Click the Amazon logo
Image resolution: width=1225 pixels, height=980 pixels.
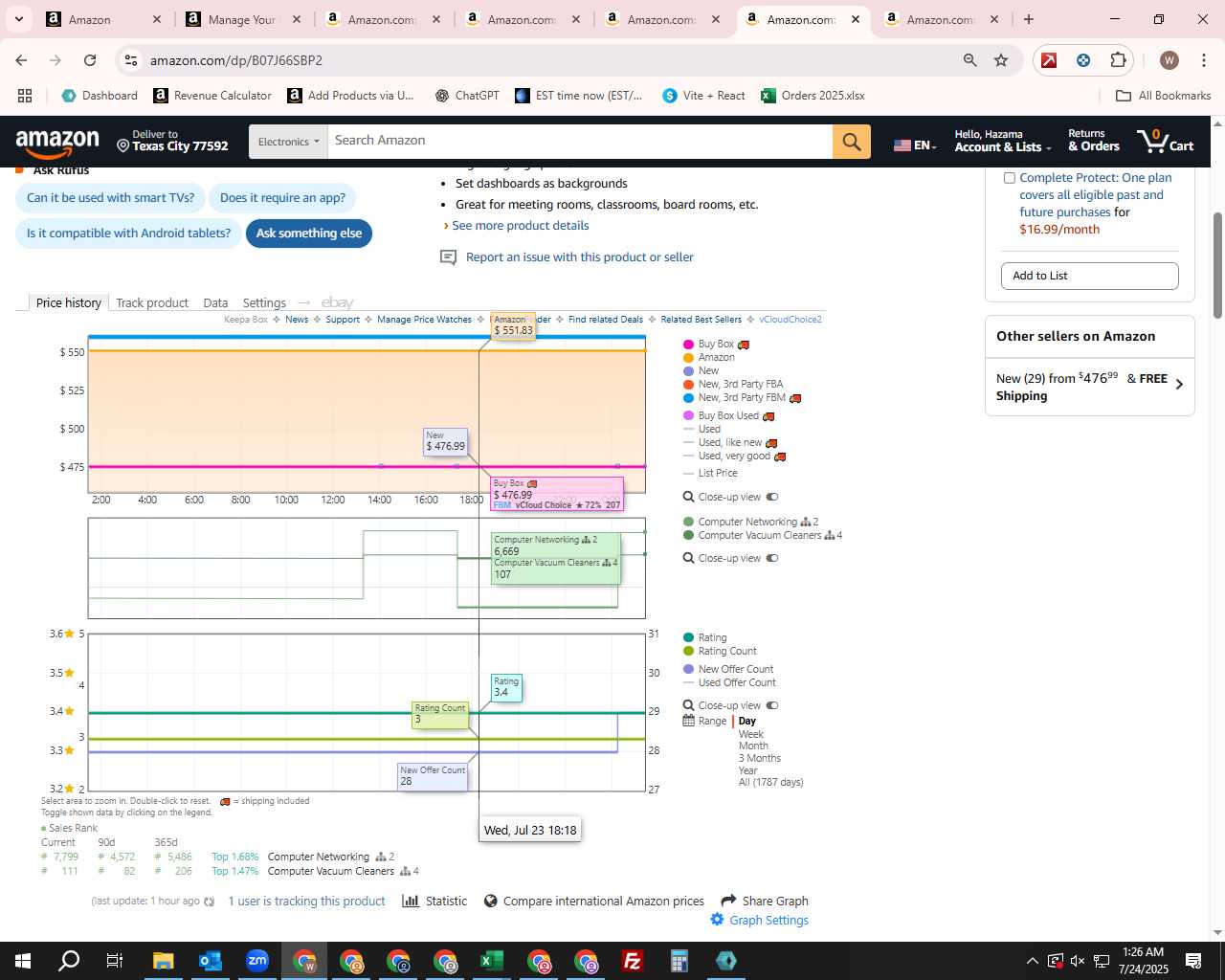57,142
